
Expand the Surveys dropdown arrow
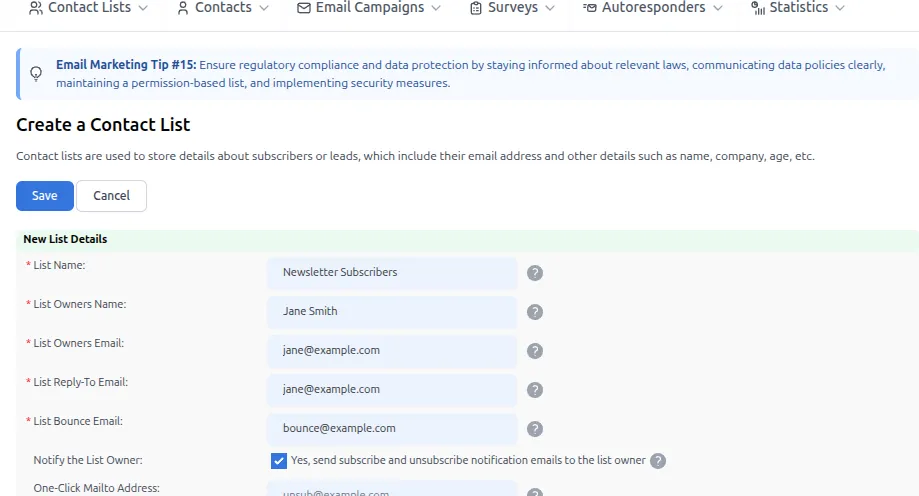(x=550, y=8)
